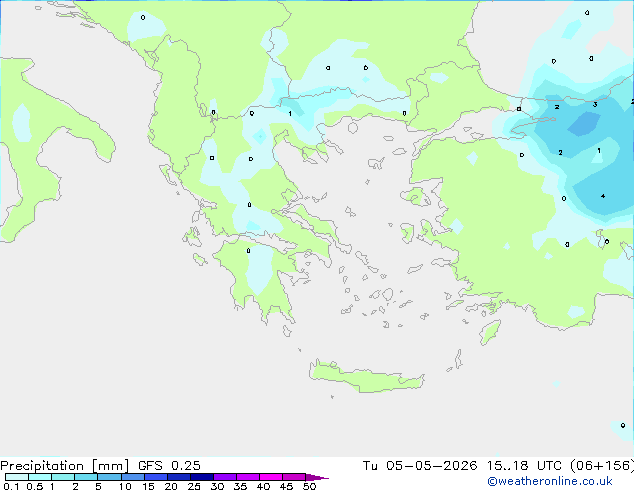
Task: Click the 0.1–0.5 mm legend color swatch
Action: pyautogui.click(x=17, y=477)
